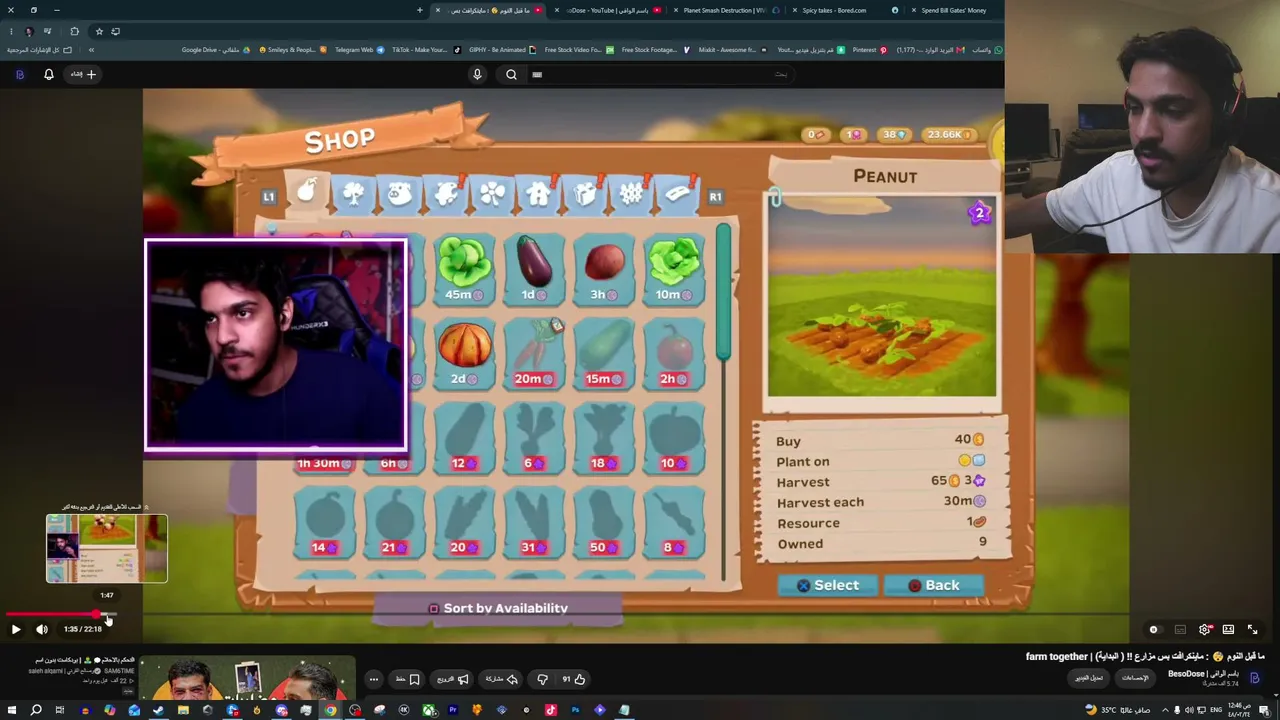Open the buildings (house) shop category tab
The width and height of the screenshot is (1280, 720).
pos(538,193)
